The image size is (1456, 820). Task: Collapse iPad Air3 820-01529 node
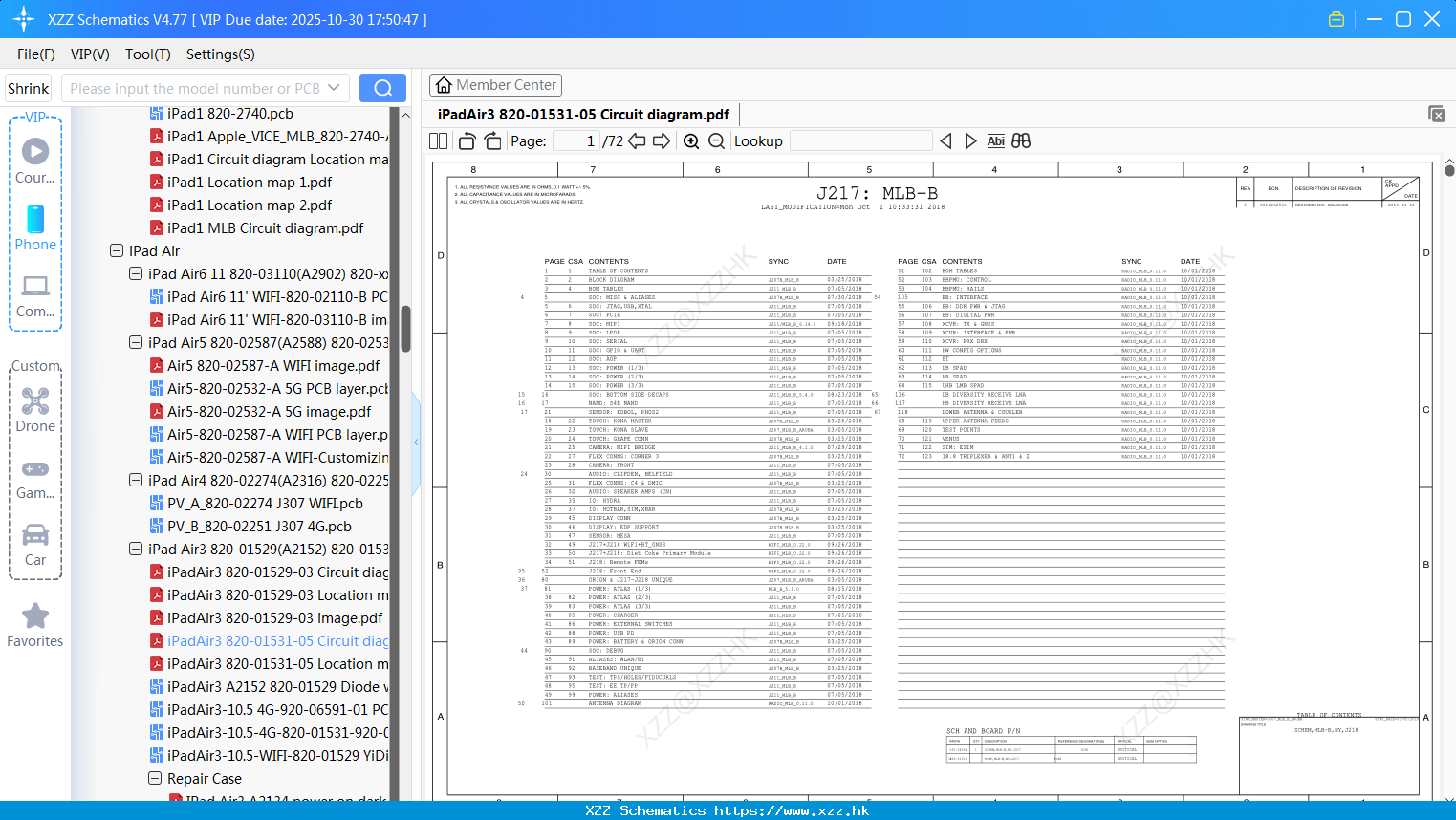(x=136, y=549)
